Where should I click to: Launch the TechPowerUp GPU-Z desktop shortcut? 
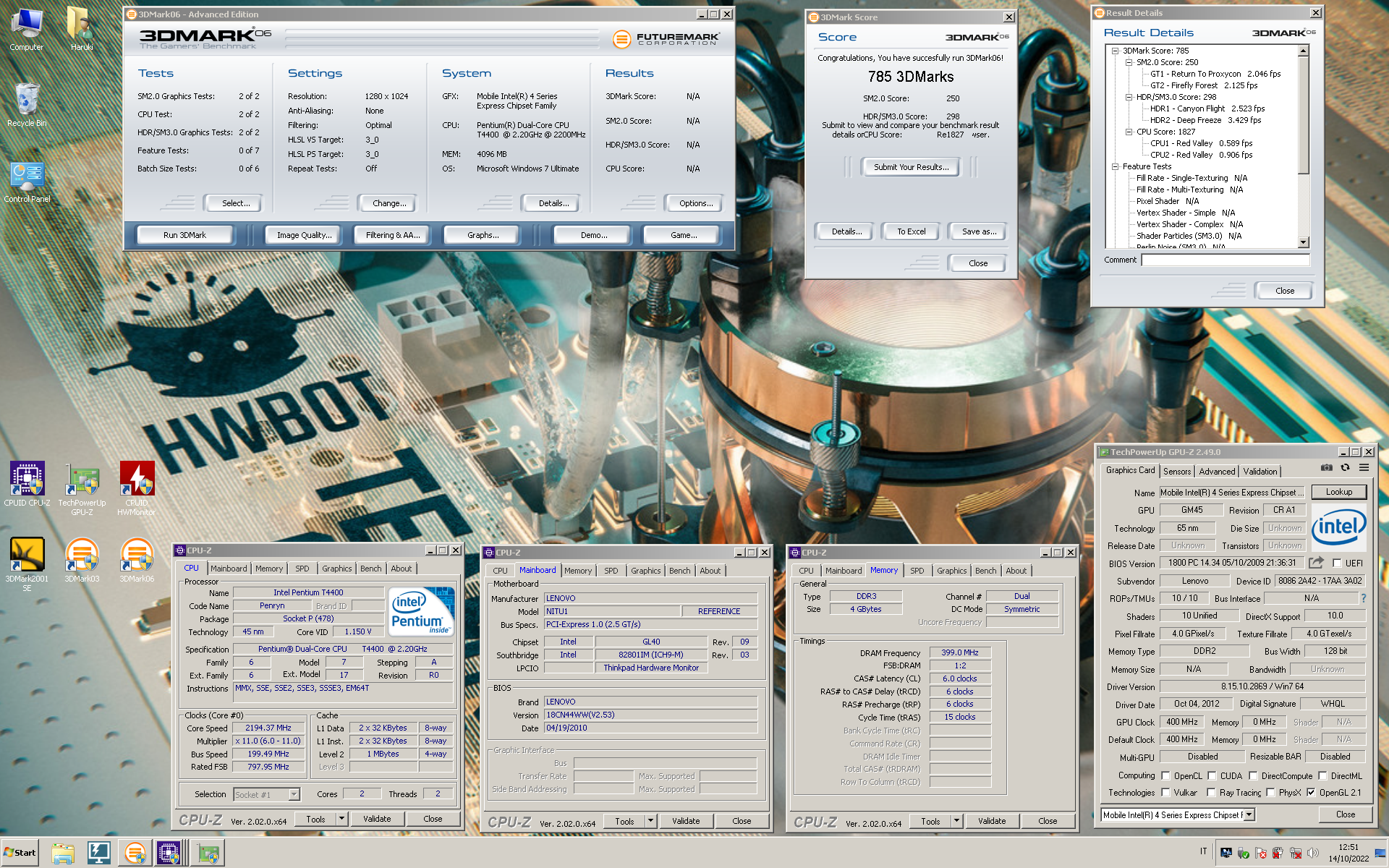pos(82,488)
